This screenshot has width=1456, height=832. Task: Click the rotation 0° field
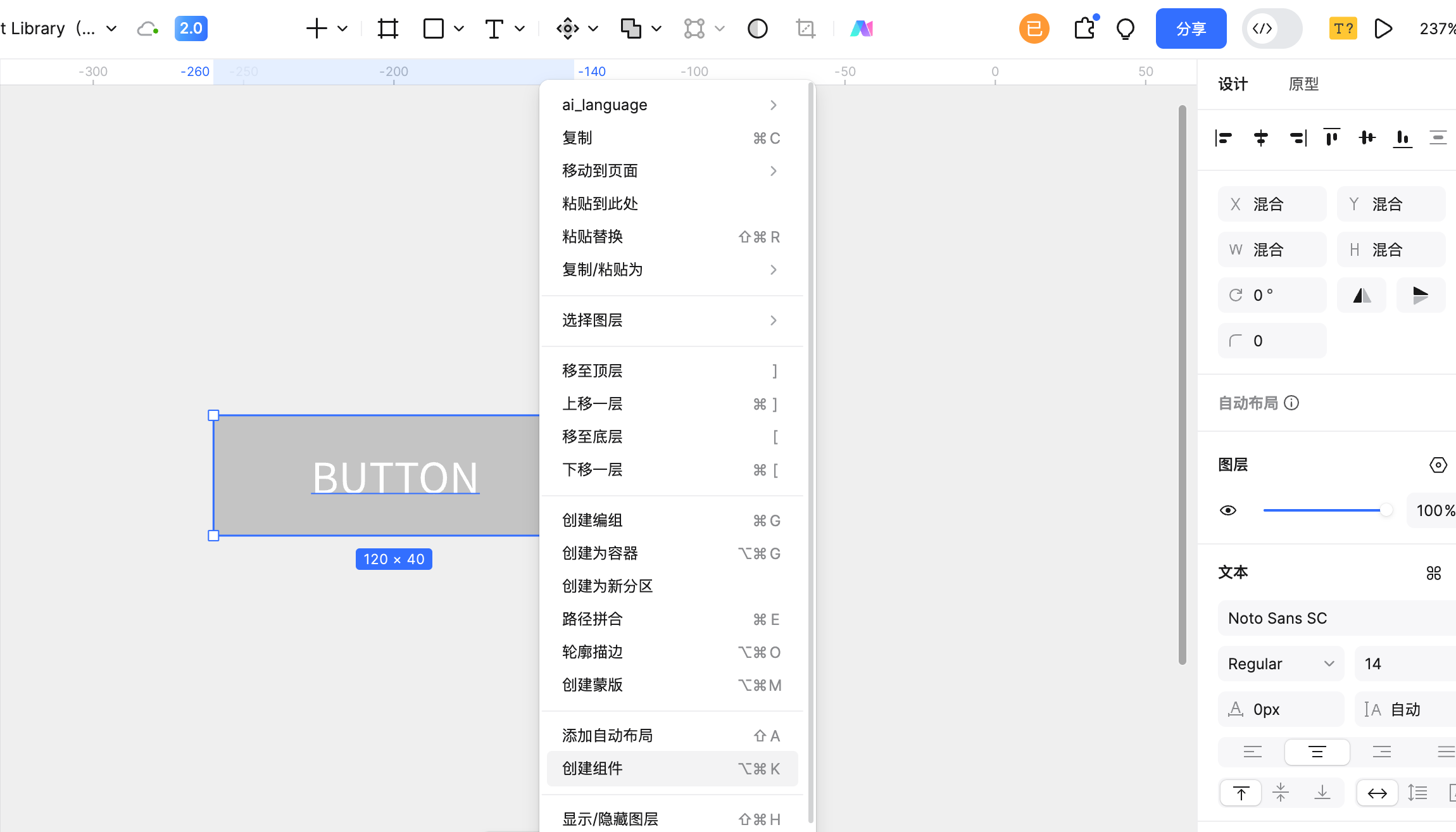click(x=1272, y=295)
